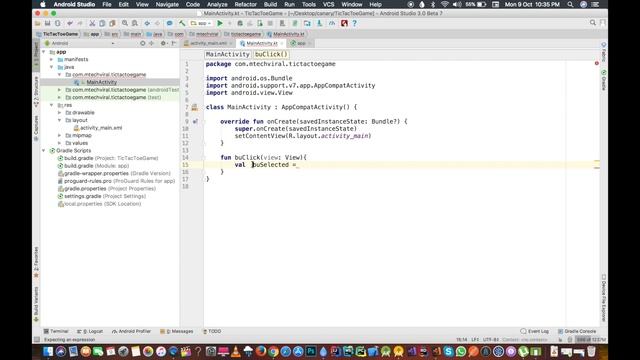
Task: Collapse the Gradle Scripts node
Action: coord(44,151)
